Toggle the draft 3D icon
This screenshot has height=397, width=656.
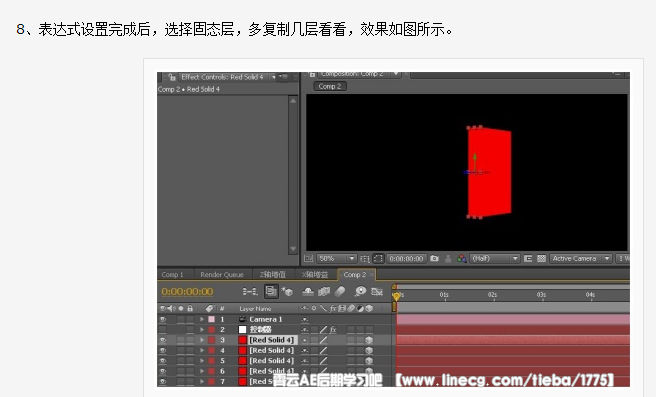tap(287, 291)
